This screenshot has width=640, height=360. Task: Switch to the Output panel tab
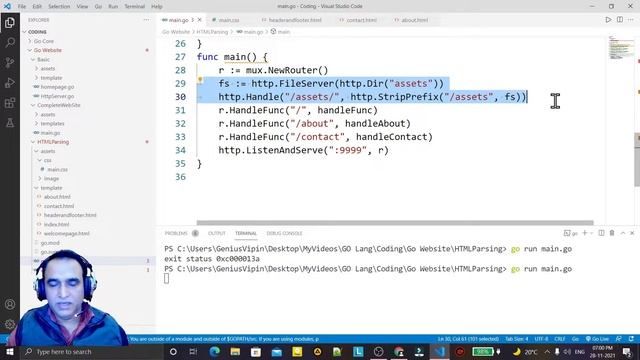pos(217,233)
